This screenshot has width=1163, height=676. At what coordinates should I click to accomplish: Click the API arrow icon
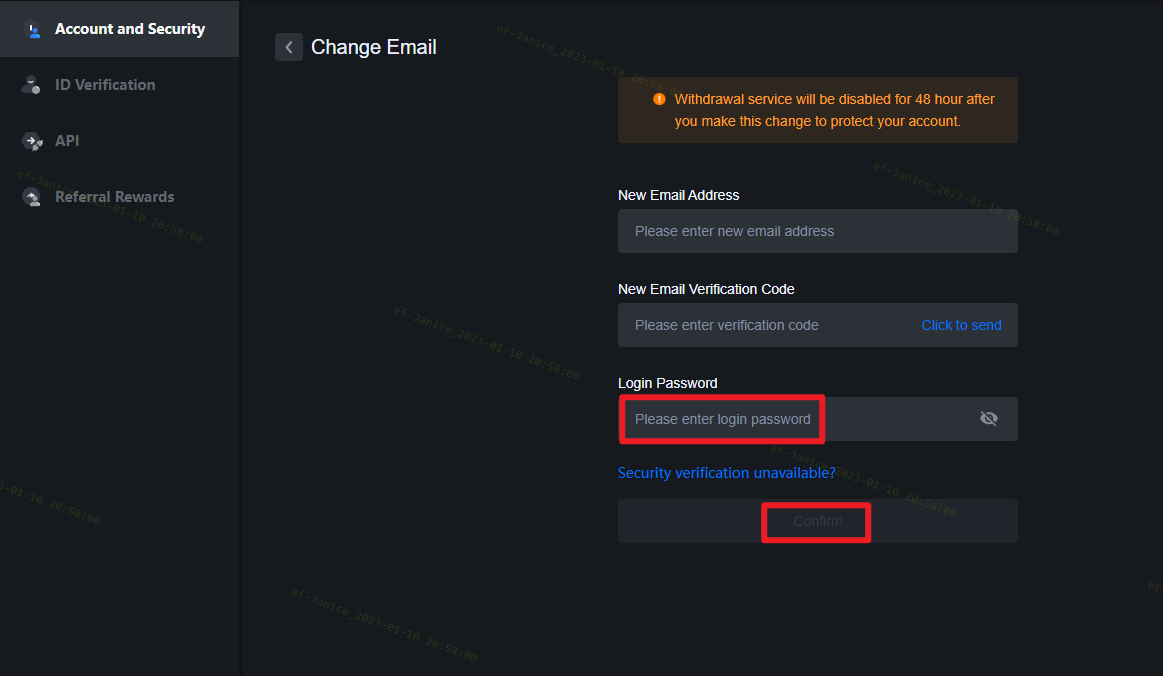click(x=32, y=141)
